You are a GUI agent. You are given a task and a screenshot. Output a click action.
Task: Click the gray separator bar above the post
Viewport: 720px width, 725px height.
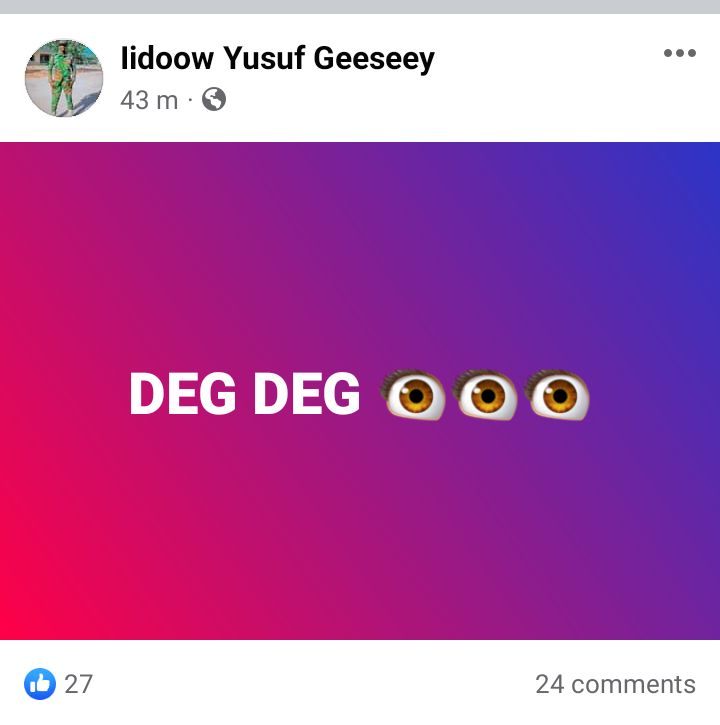pyautogui.click(x=360, y=6)
